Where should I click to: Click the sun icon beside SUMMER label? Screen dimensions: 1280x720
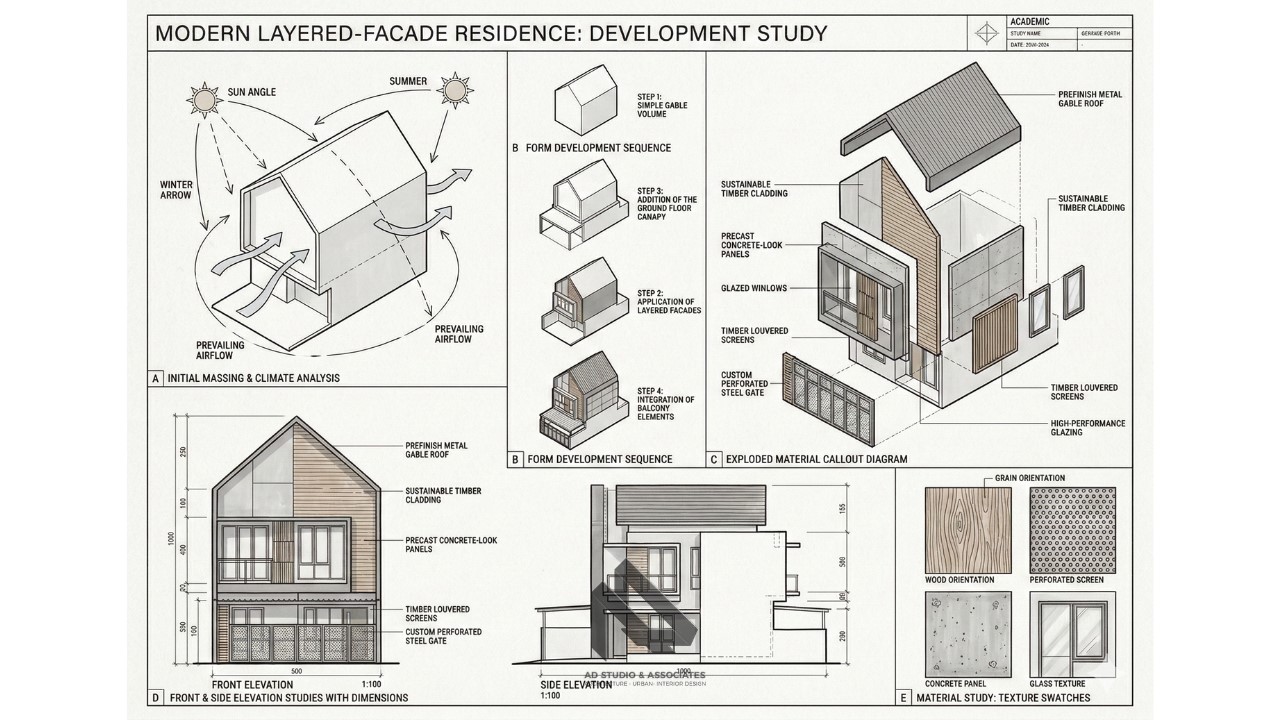[455, 91]
